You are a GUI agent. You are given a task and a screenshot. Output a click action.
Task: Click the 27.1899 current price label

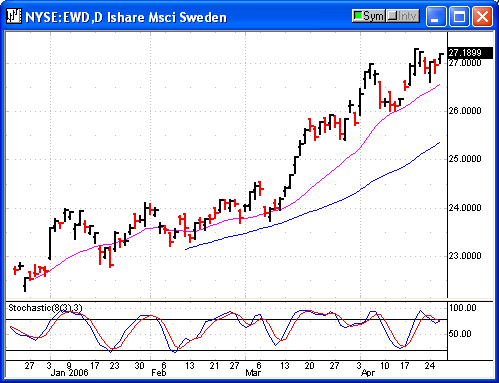[x=470, y=53]
